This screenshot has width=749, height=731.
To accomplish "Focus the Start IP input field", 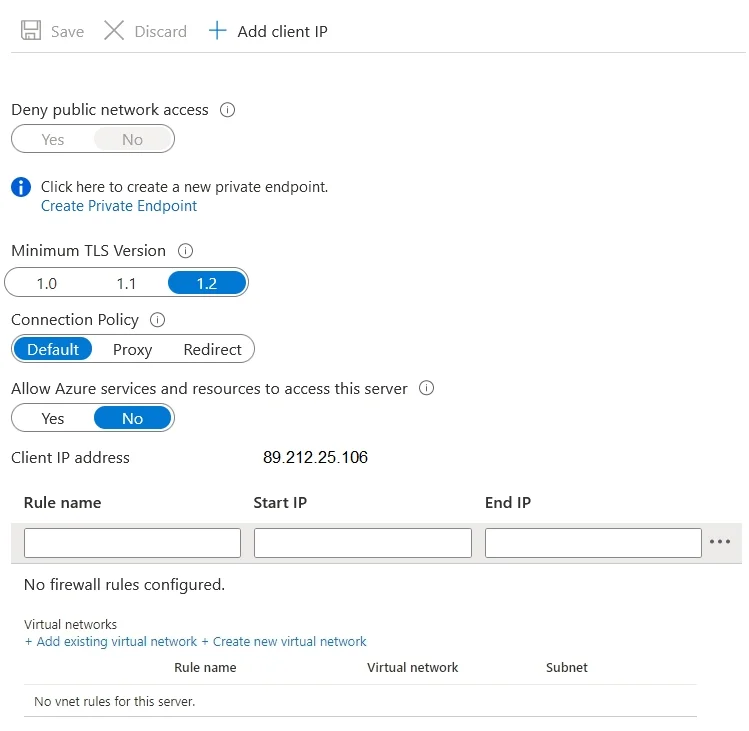I will 363,542.
